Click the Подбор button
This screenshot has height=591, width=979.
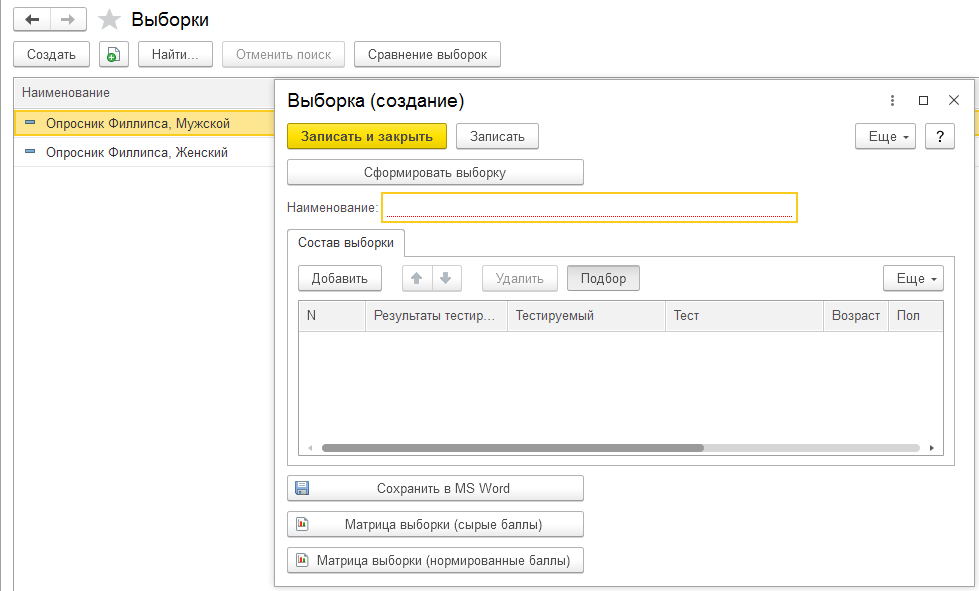(x=603, y=278)
